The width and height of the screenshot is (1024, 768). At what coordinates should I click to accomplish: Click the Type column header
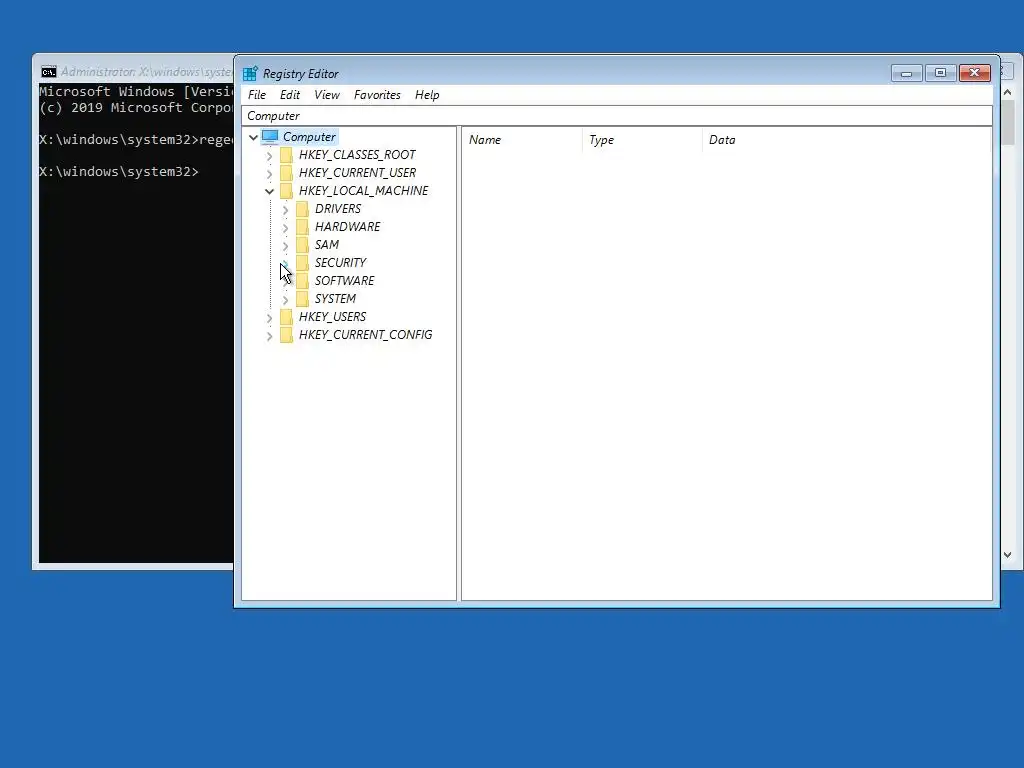click(x=642, y=140)
